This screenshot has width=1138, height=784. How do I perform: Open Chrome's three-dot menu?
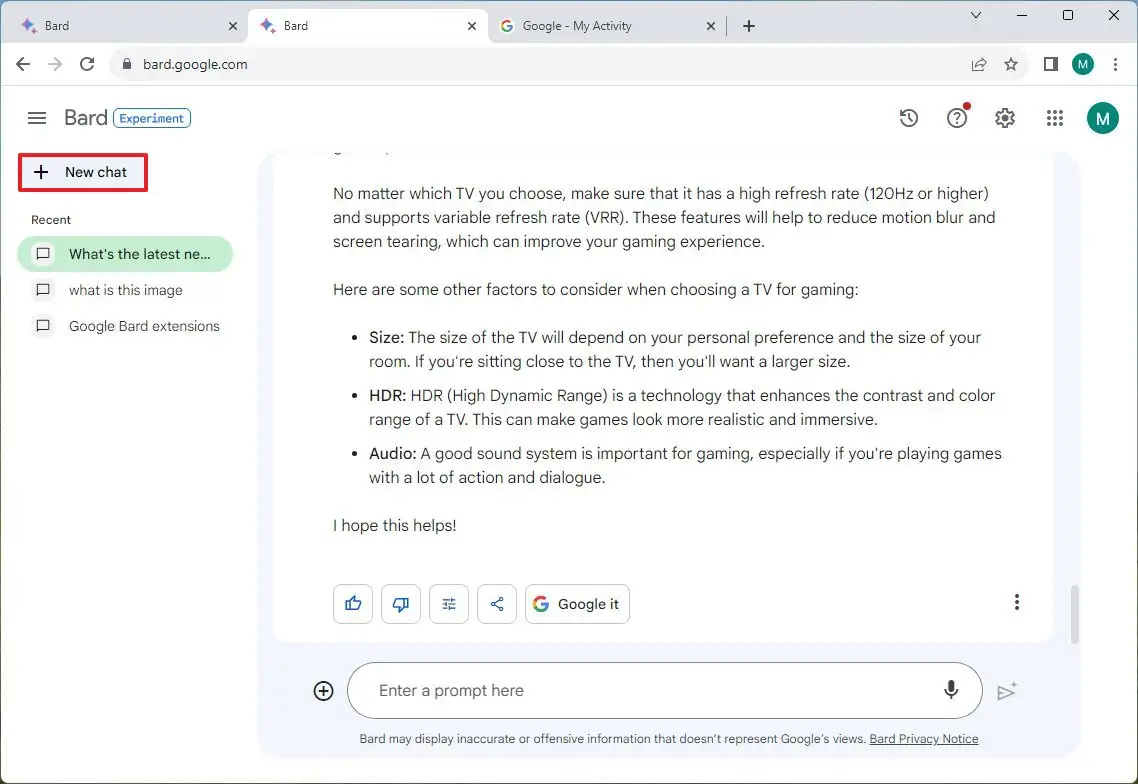click(x=1116, y=63)
